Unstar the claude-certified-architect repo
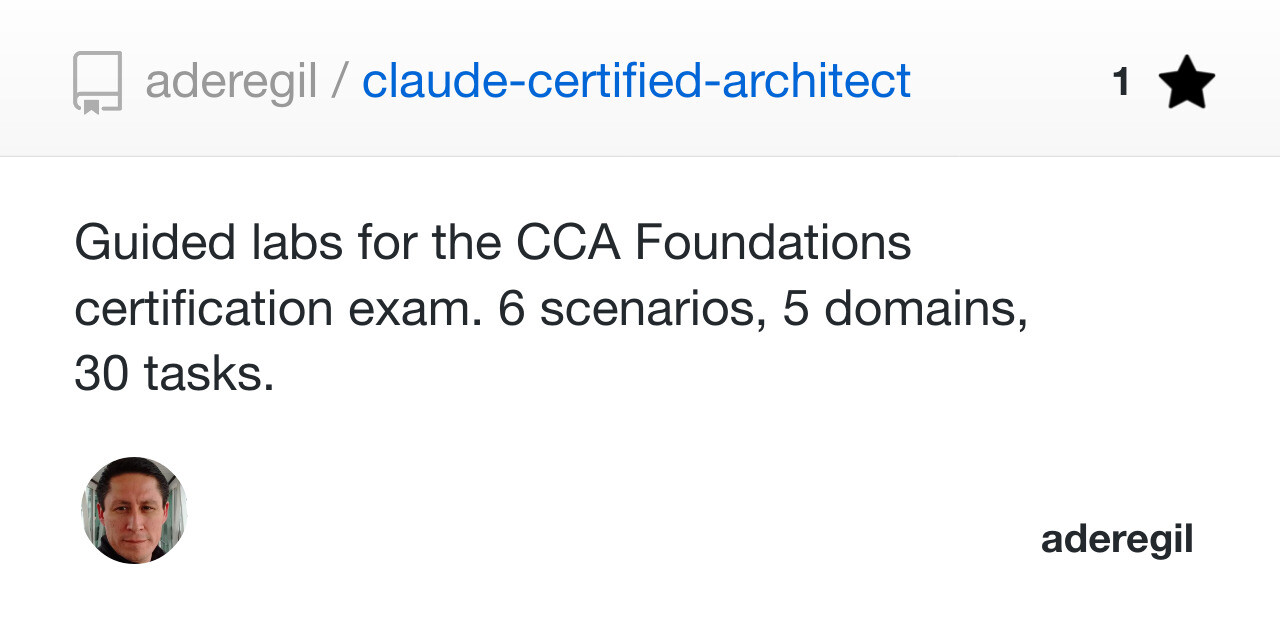1280x640 pixels. click(x=1188, y=81)
